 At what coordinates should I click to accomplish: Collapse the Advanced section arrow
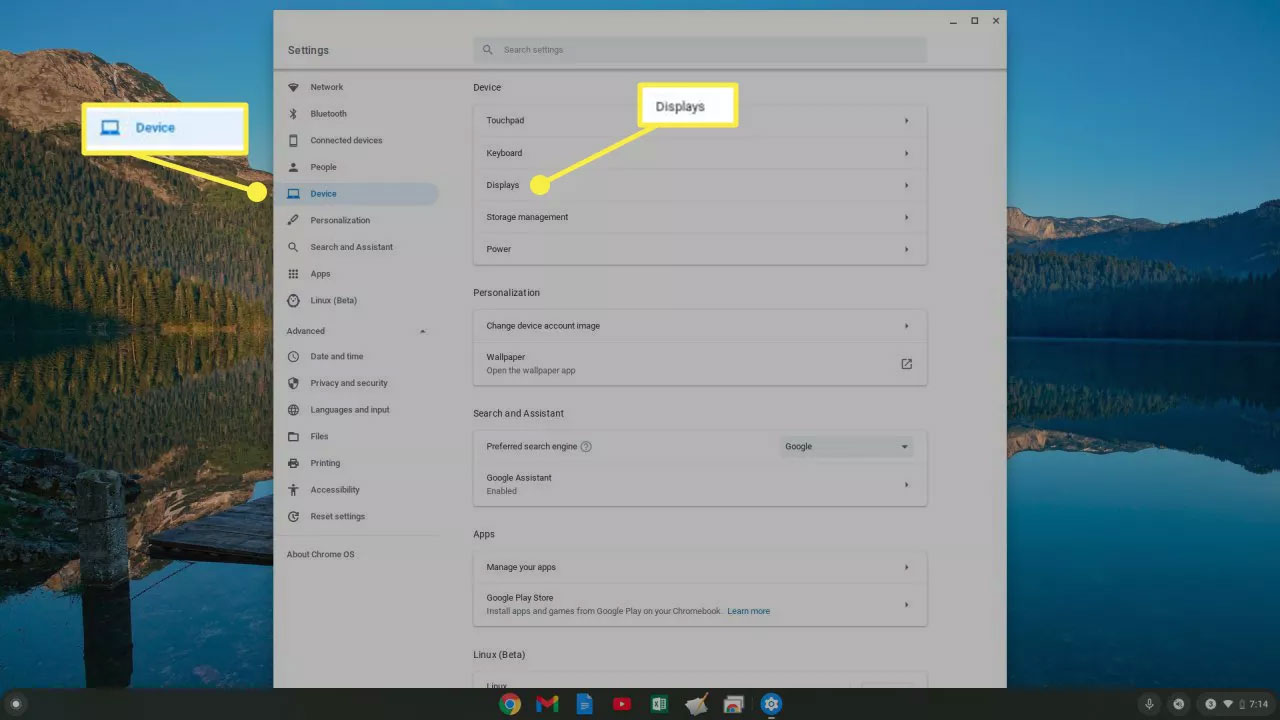click(423, 331)
